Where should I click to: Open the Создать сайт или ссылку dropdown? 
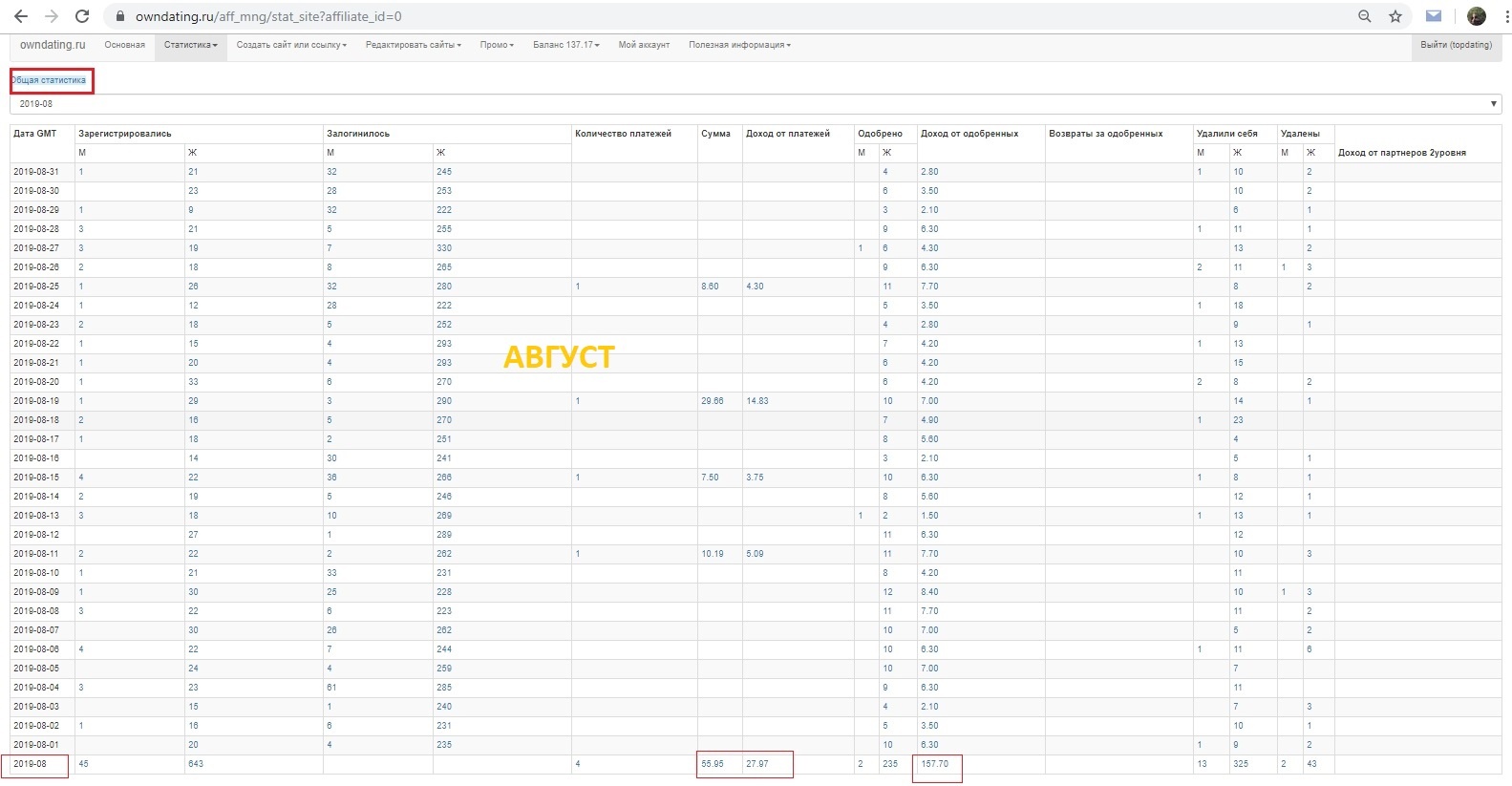291,45
